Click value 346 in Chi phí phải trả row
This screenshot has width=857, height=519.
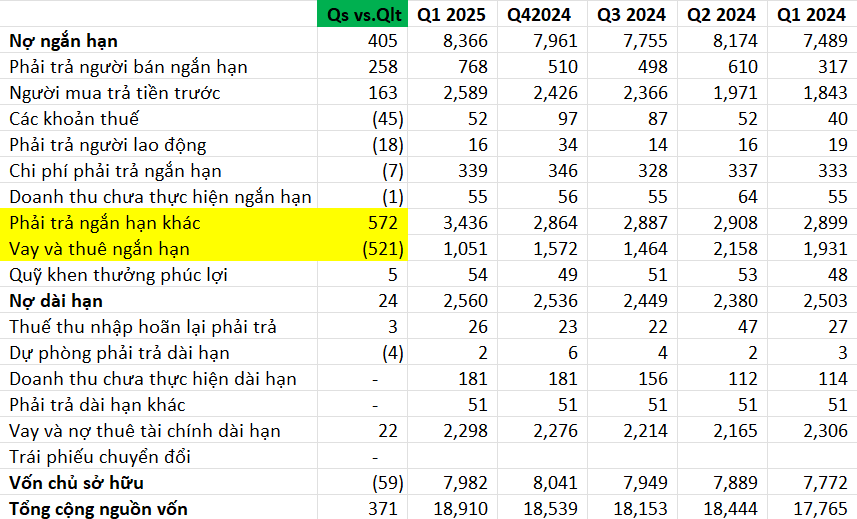coord(563,171)
